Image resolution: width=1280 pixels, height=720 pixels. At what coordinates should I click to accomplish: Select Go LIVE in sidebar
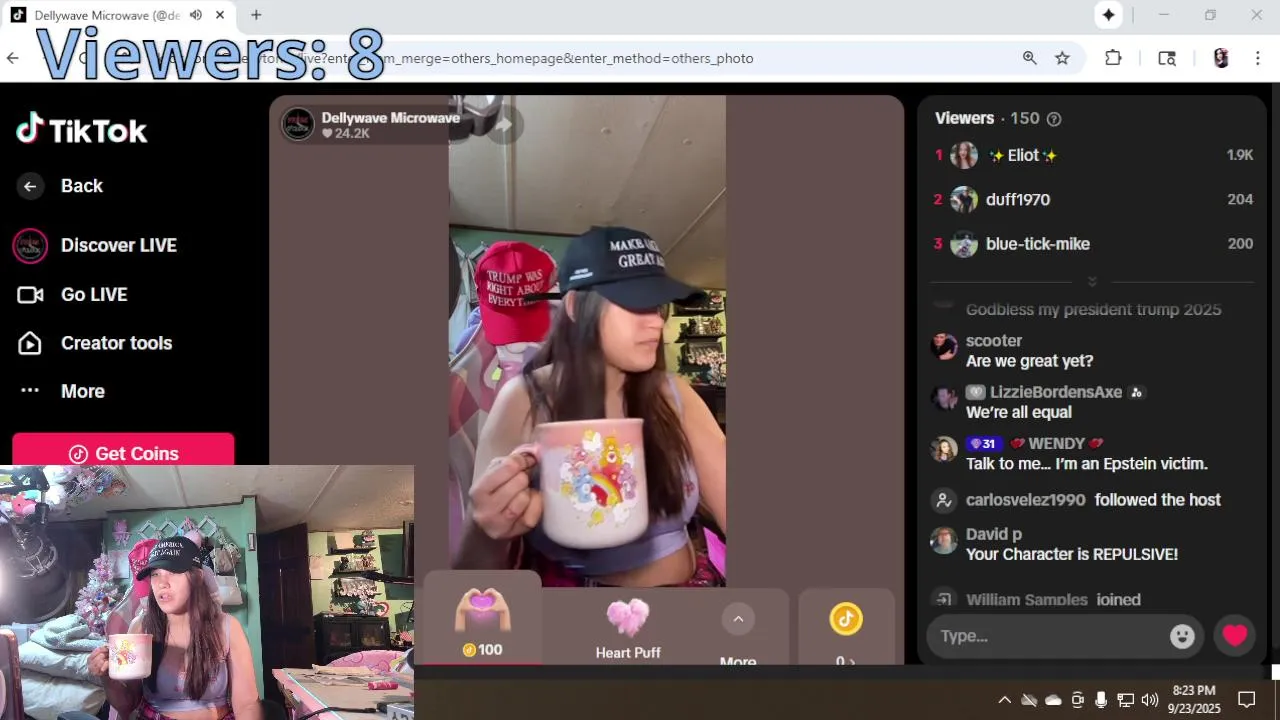(73, 294)
